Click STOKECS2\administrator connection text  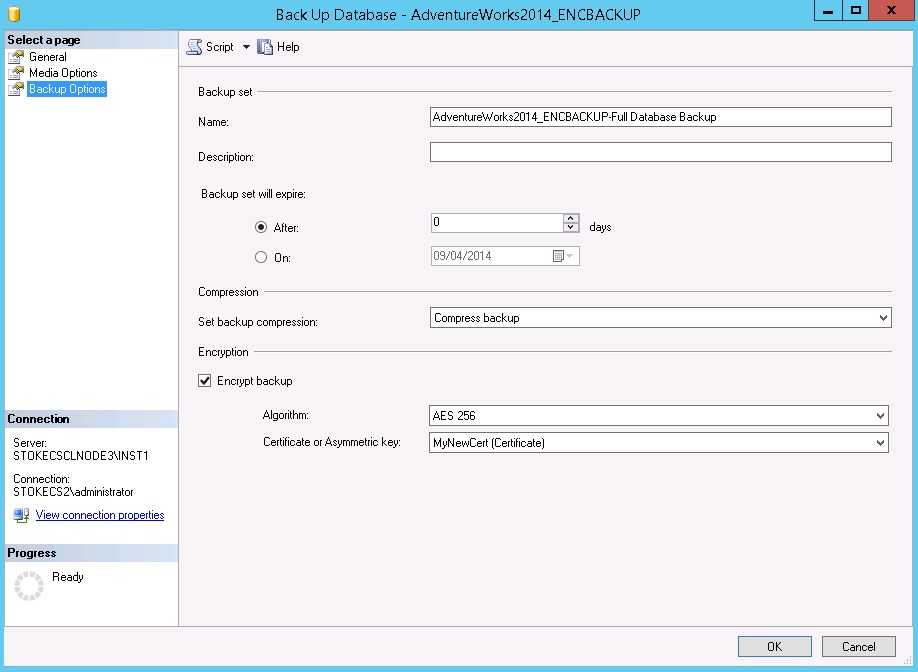coord(73,492)
